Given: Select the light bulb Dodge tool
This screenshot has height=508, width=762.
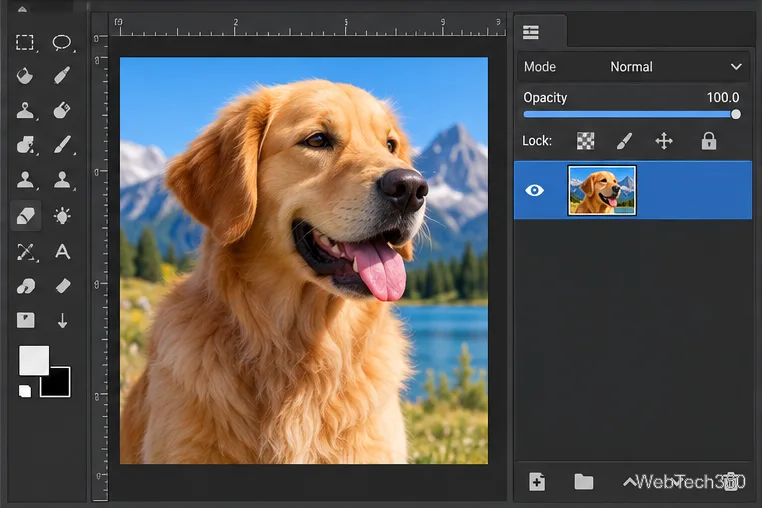Looking at the screenshot, I should [62, 215].
